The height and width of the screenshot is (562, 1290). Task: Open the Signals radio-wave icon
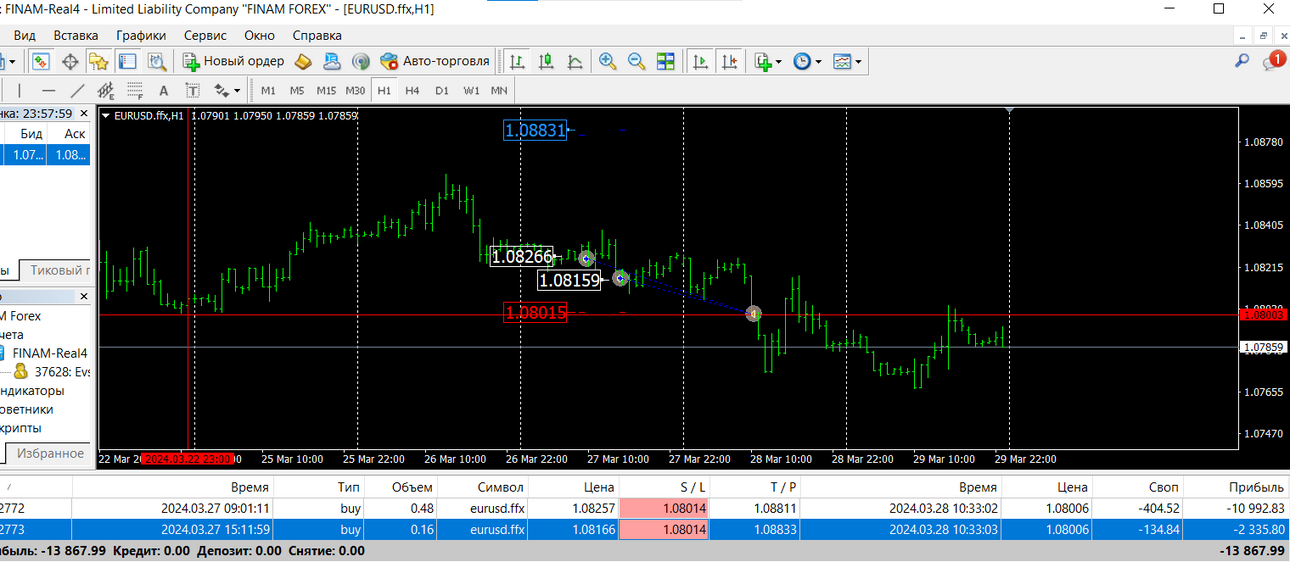click(x=361, y=61)
